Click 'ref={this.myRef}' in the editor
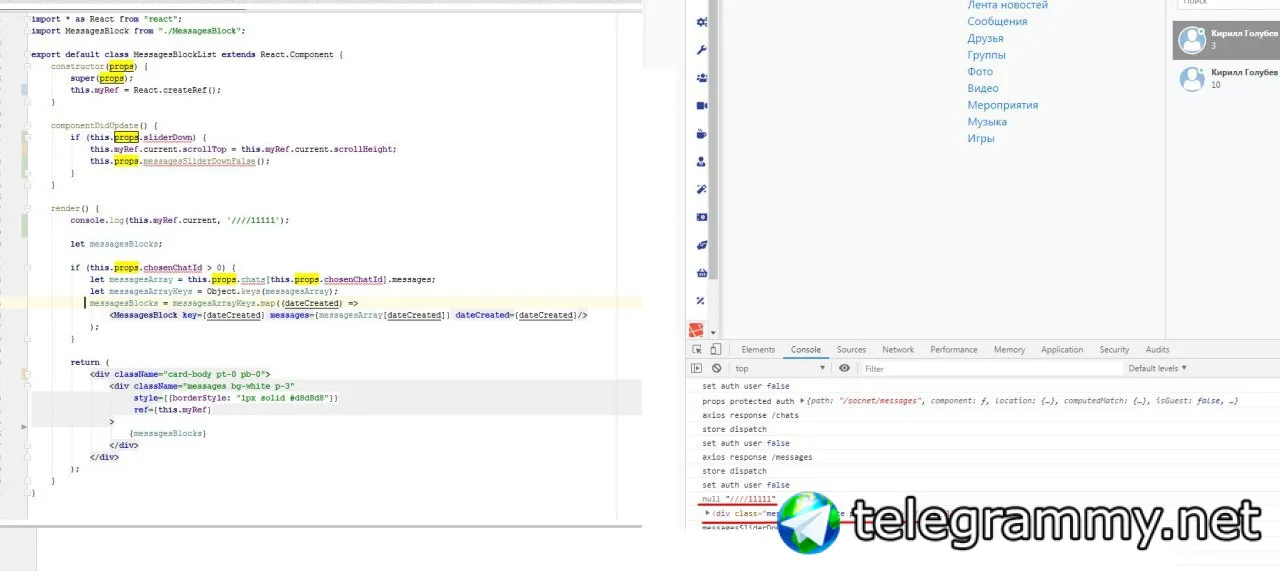The image size is (1280, 583). click(x=172, y=410)
